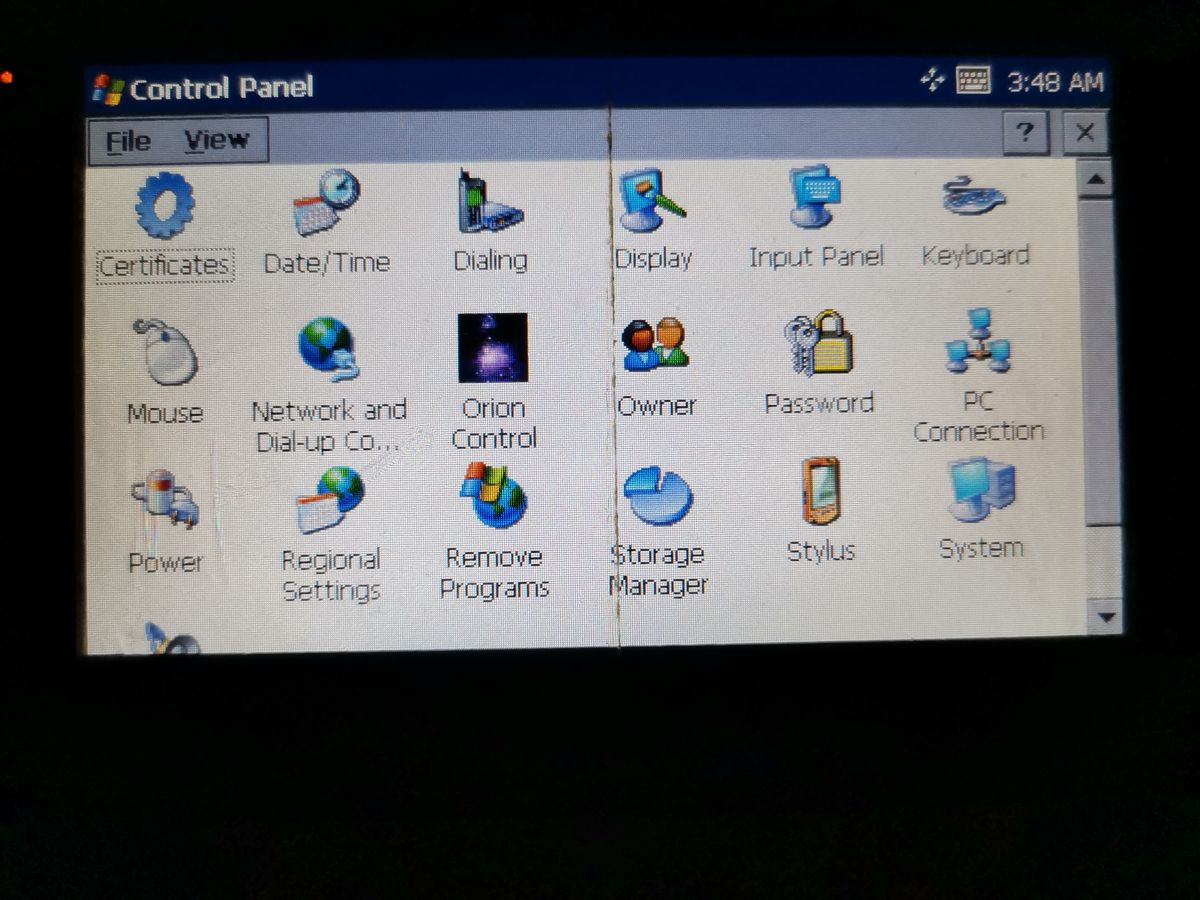1200x900 pixels.
Task: Select the Certificates label text
Action: (165, 265)
